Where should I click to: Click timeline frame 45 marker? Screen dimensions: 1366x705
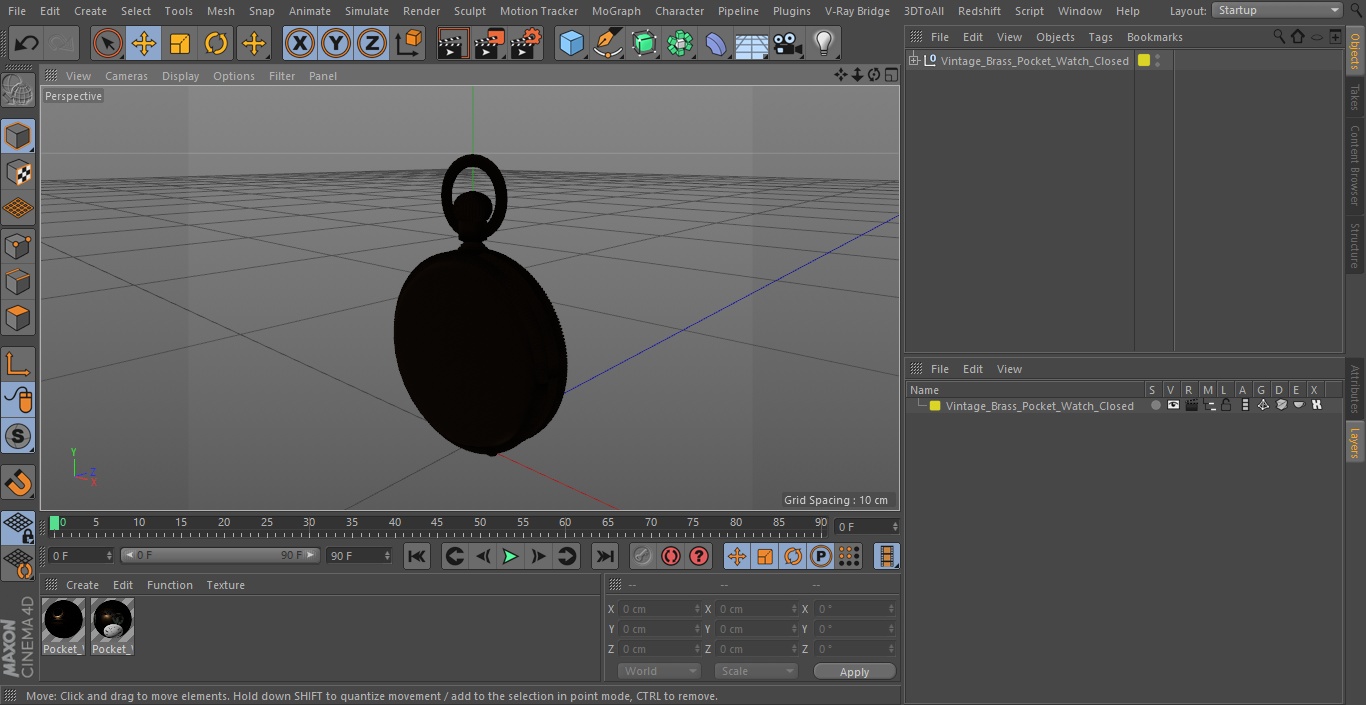coord(437,522)
